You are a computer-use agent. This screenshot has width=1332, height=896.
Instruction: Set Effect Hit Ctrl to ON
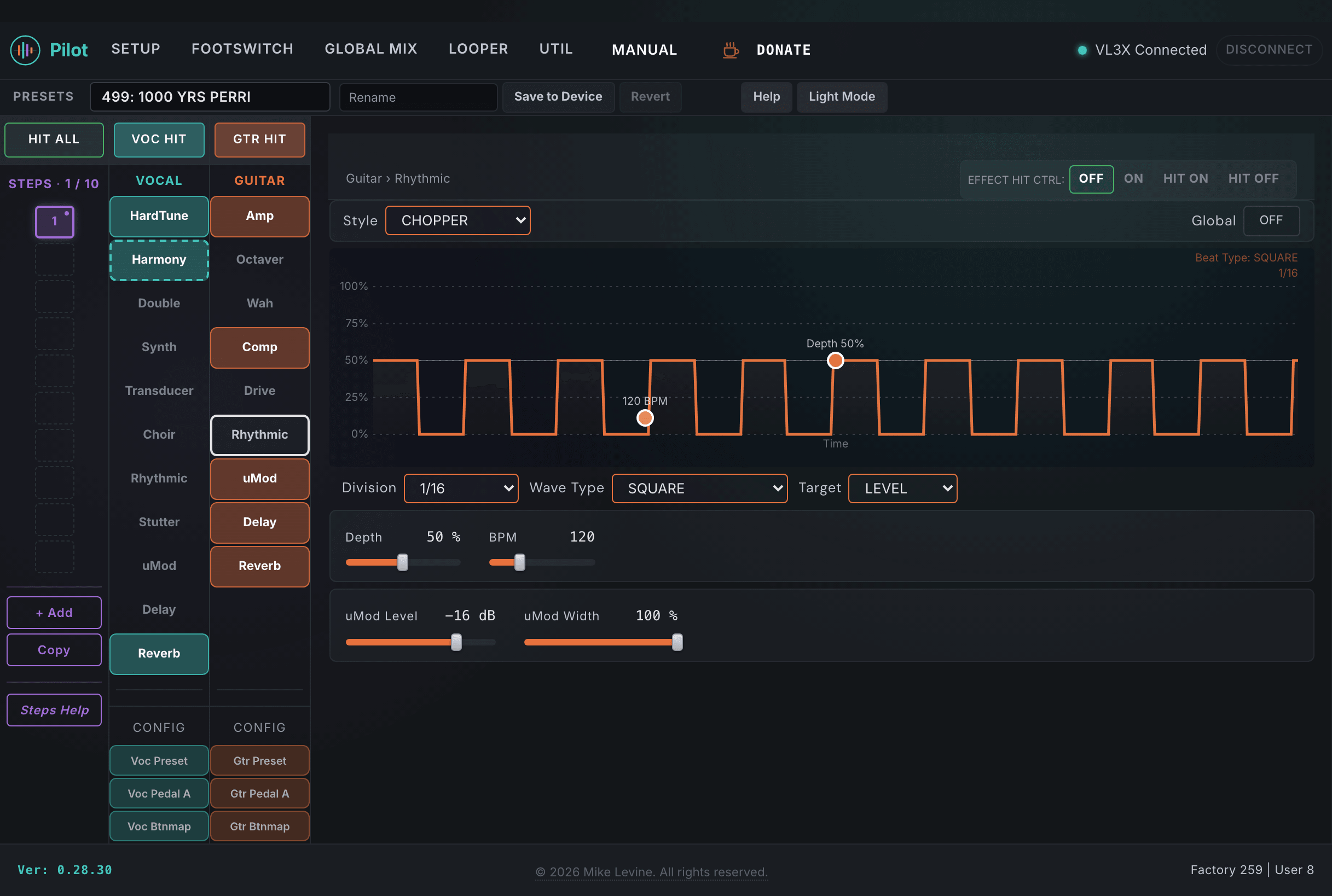(x=1133, y=179)
